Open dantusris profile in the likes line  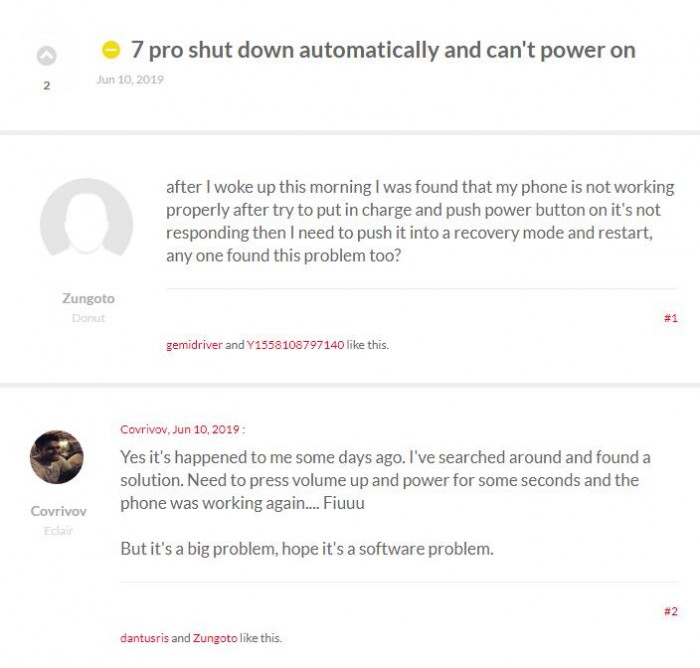[144, 637]
